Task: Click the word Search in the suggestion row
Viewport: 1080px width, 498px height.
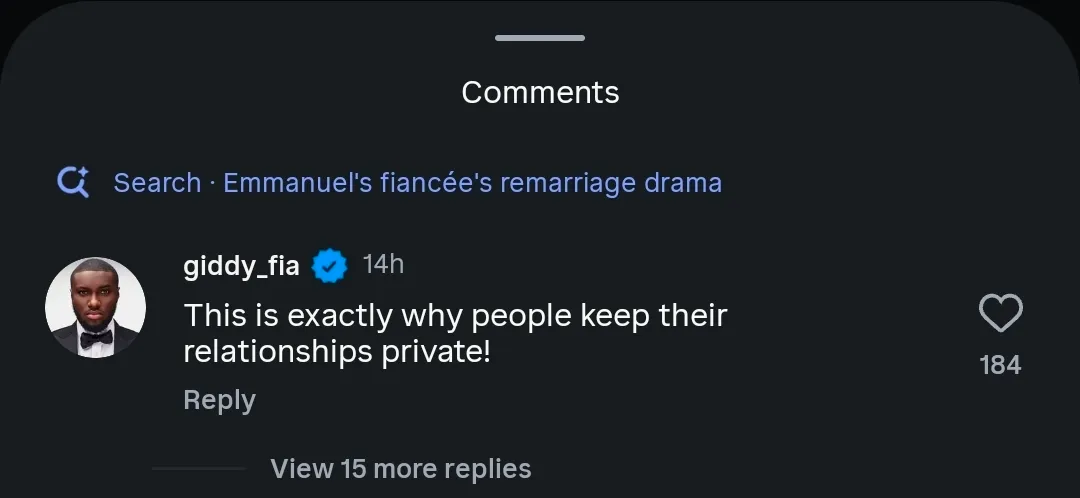Action: pyautogui.click(x=157, y=183)
